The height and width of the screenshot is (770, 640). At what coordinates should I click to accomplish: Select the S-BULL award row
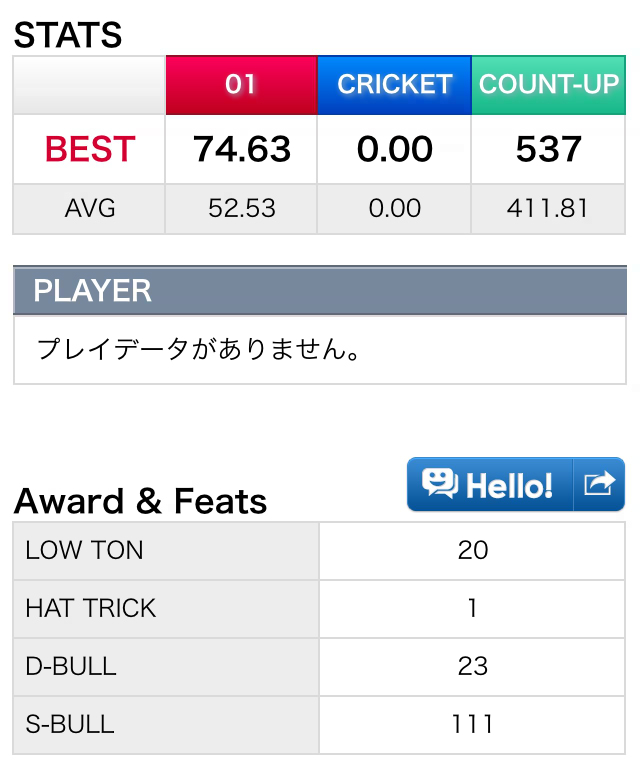(x=319, y=725)
